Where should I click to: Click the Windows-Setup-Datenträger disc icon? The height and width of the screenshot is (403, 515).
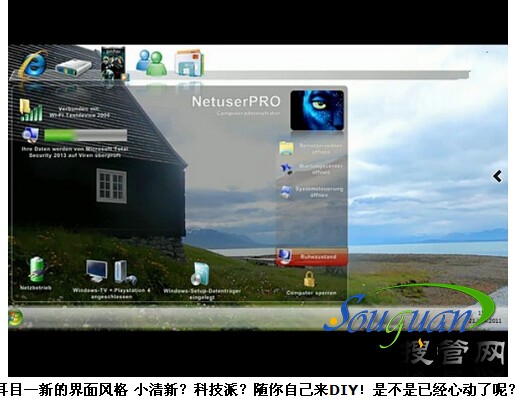coord(200,274)
